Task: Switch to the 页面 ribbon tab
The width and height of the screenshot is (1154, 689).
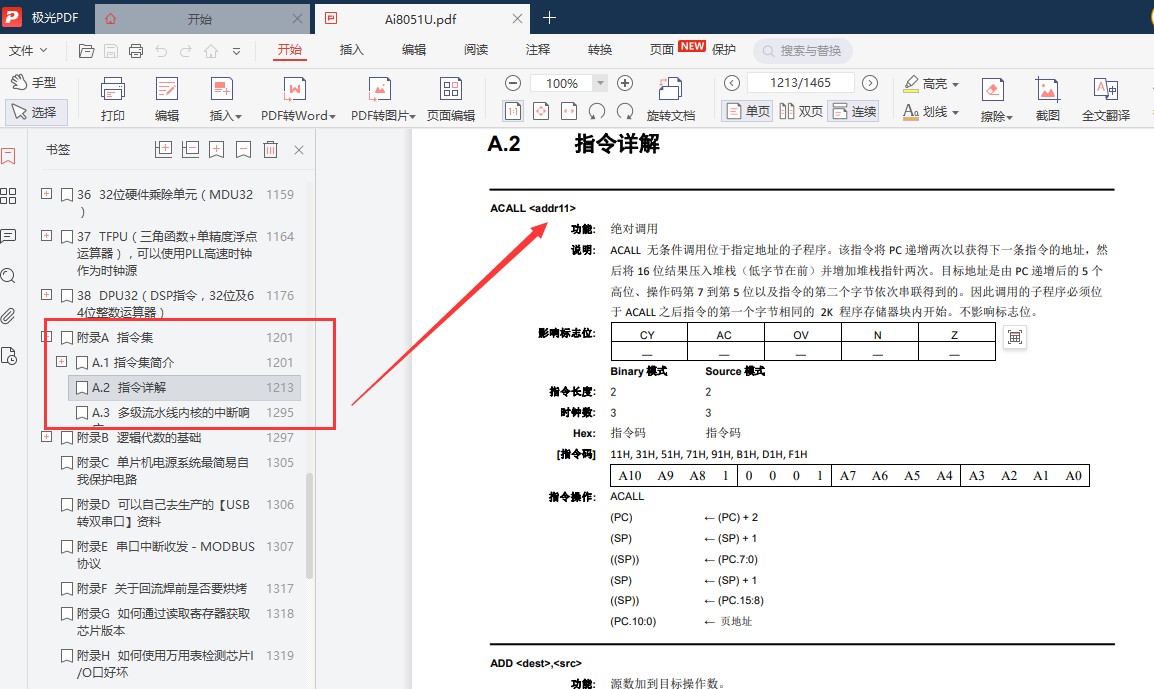Action: tap(662, 49)
